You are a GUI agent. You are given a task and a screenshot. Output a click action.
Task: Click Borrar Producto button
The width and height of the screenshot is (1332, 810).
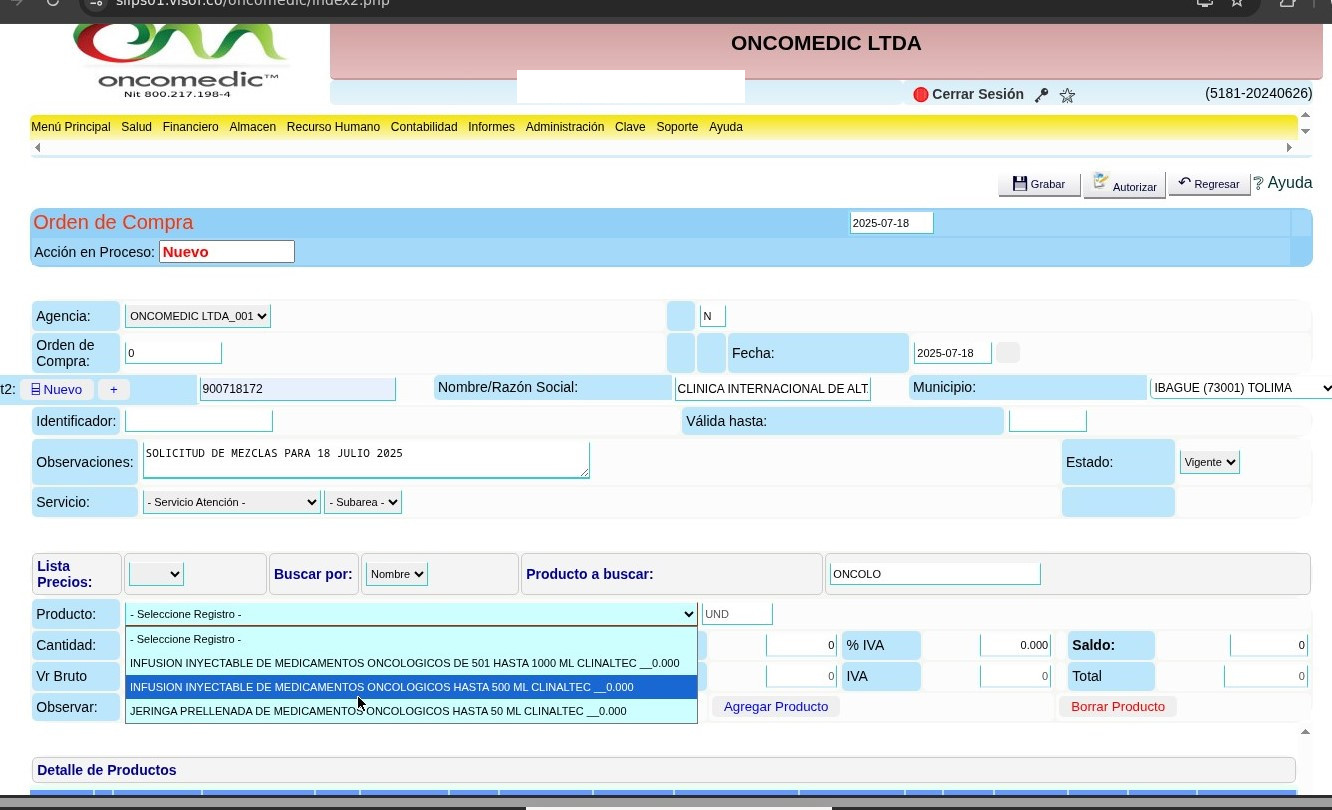pos(1117,706)
